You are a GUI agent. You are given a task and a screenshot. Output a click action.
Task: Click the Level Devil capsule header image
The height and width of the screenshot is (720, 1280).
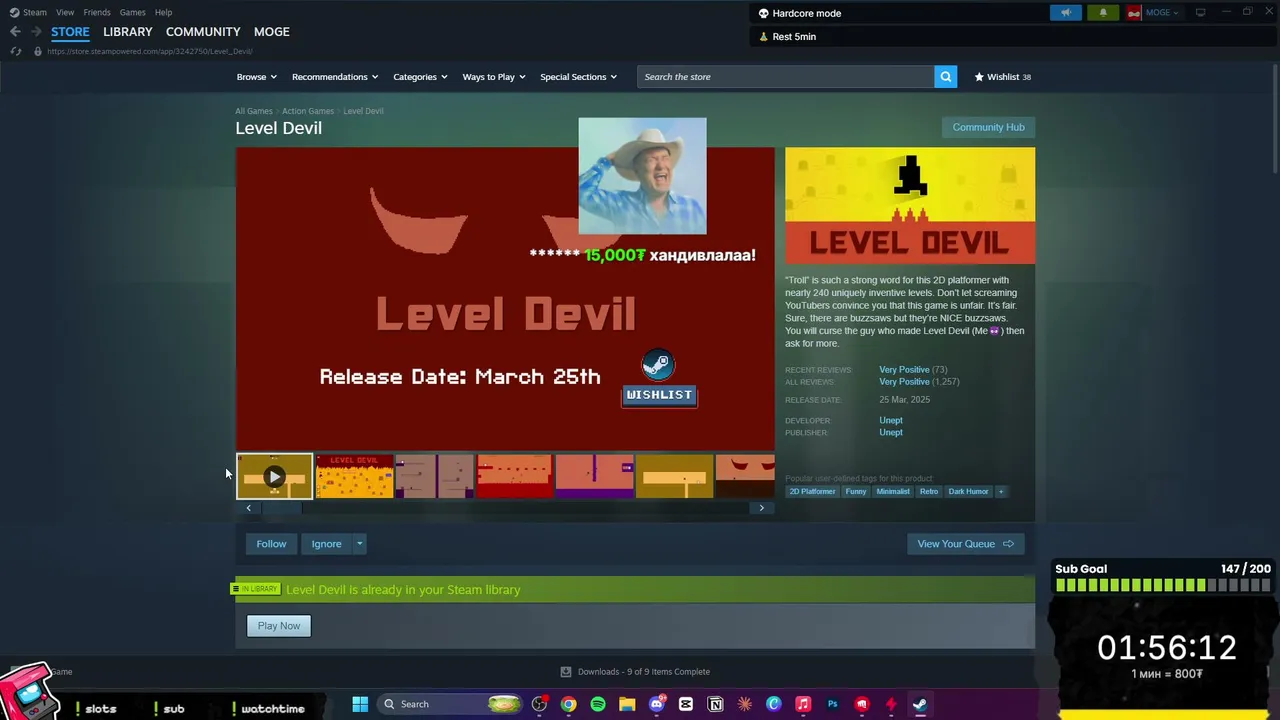pyautogui.click(x=910, y=206)
